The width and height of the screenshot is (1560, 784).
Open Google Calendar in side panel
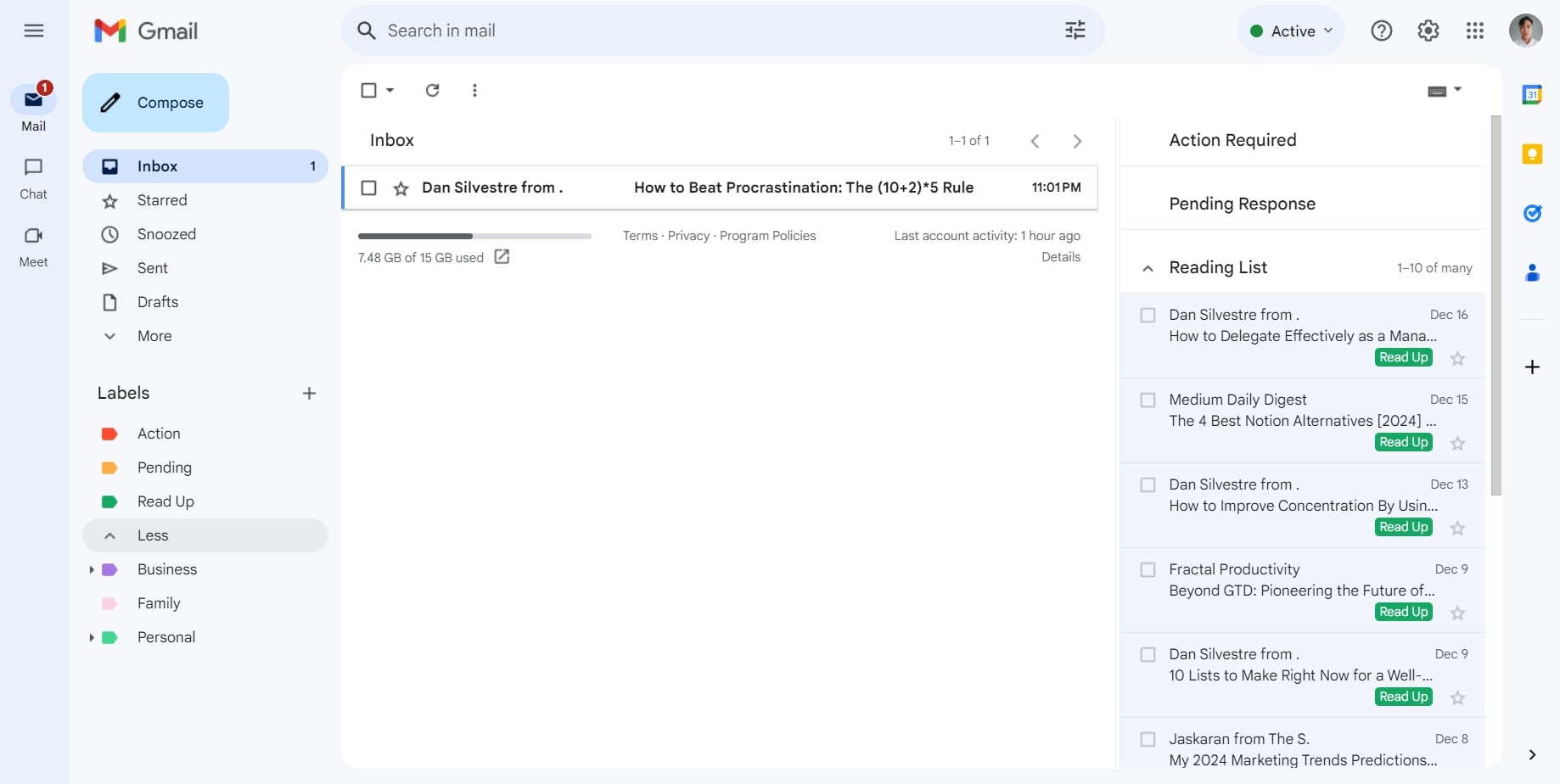[1531, 94]
